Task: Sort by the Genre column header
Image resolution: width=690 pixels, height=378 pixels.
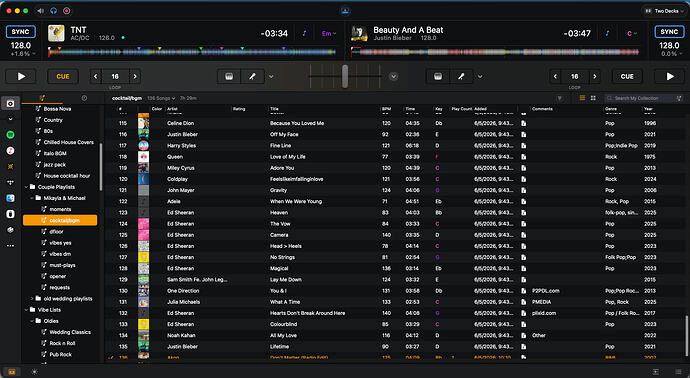Action: [610, 109]
